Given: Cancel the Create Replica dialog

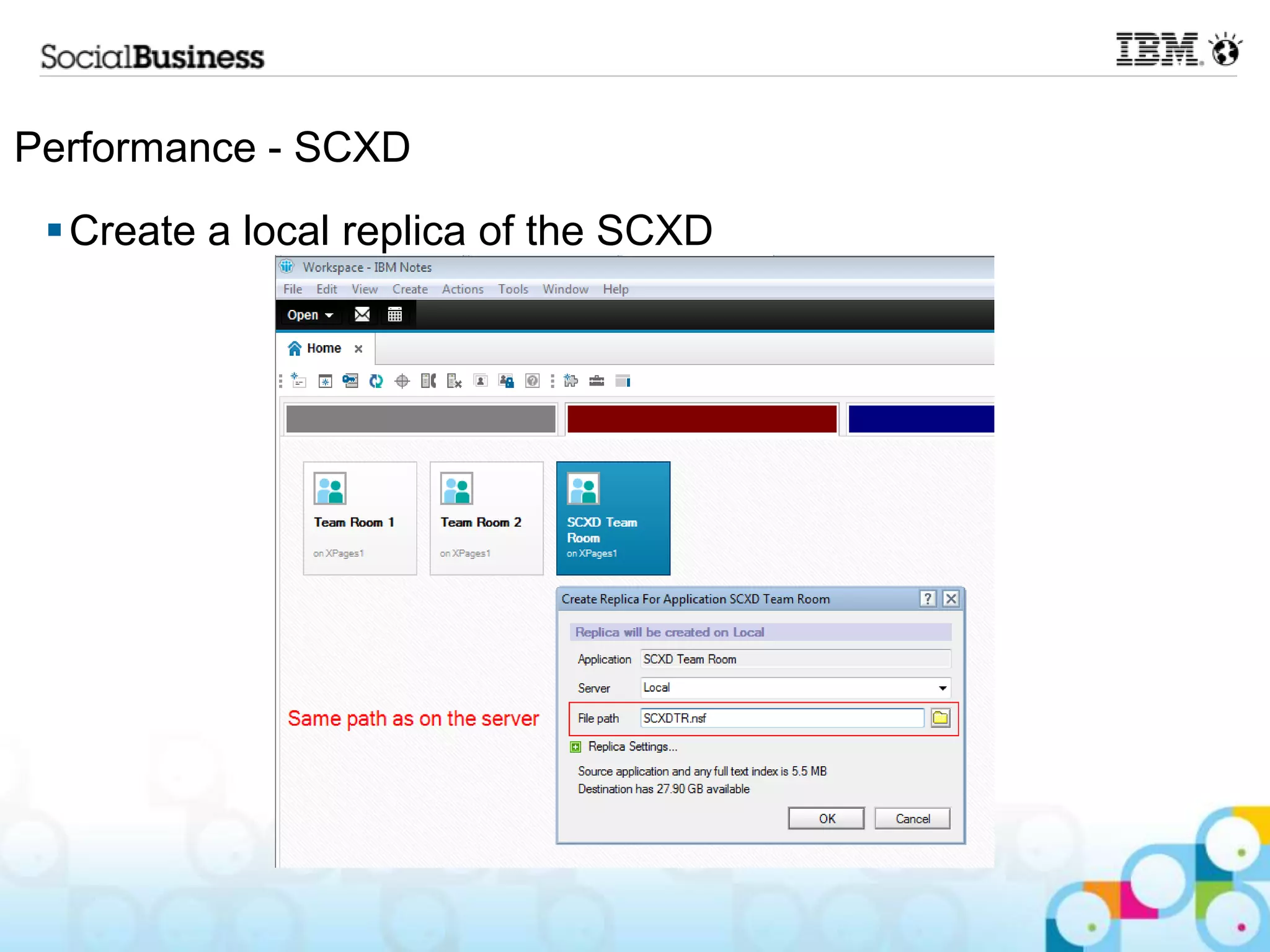Looking at the screenshot, I should click(912, 818).
